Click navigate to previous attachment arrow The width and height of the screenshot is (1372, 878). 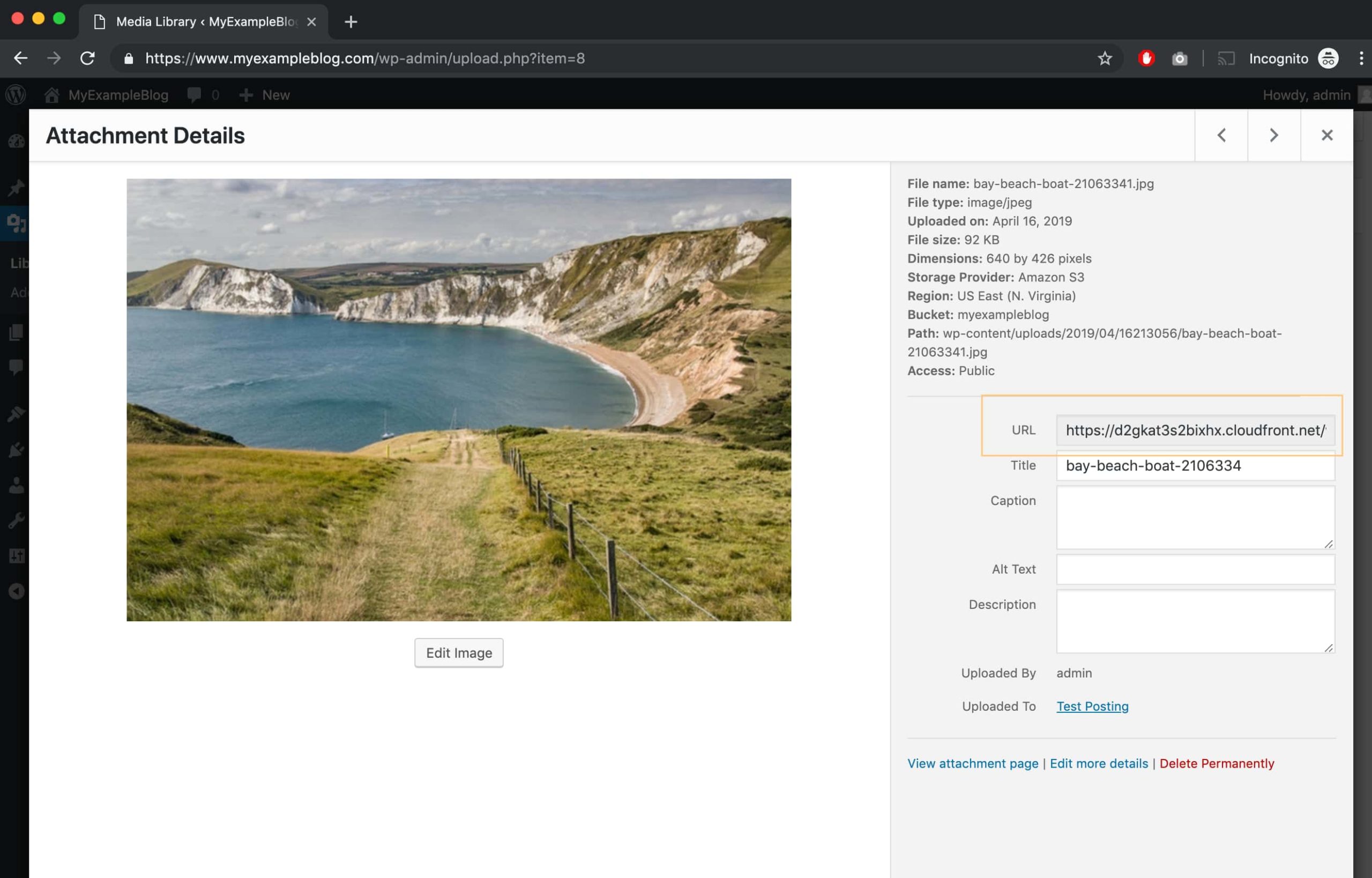(1222, 135)
